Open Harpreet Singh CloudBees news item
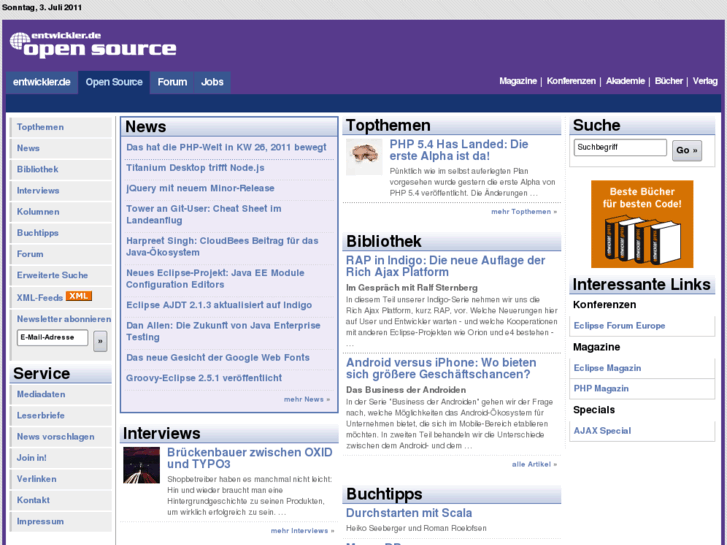Viewport: 727px width, 545px height. click(x=223, y=247)
